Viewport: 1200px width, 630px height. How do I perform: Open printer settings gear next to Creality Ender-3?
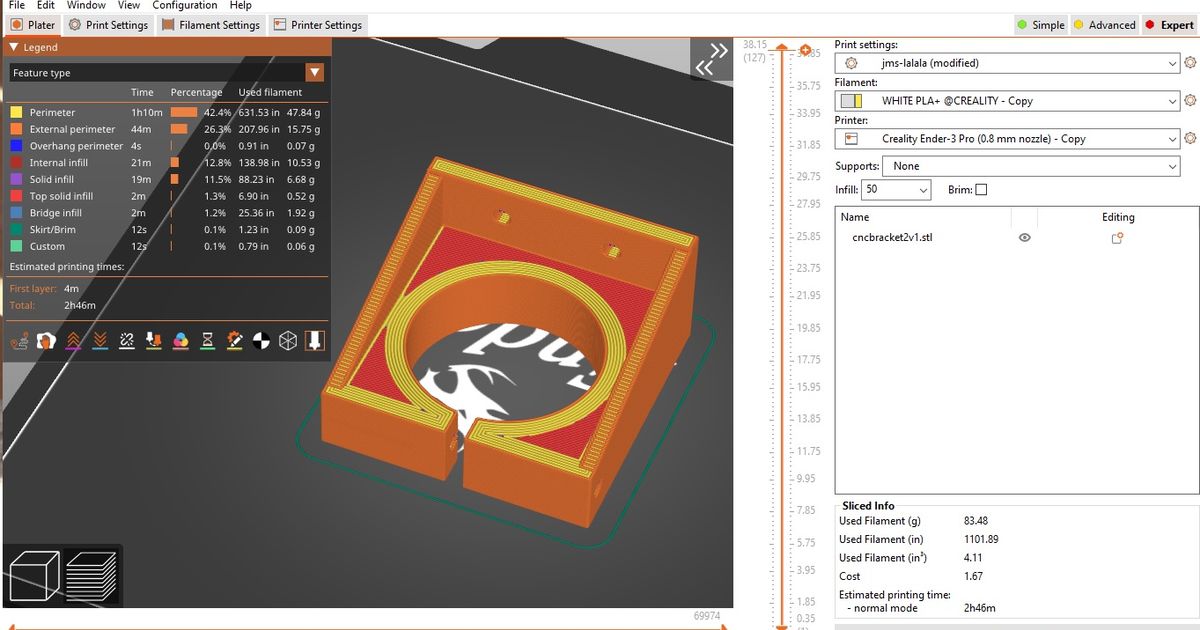1190,138
